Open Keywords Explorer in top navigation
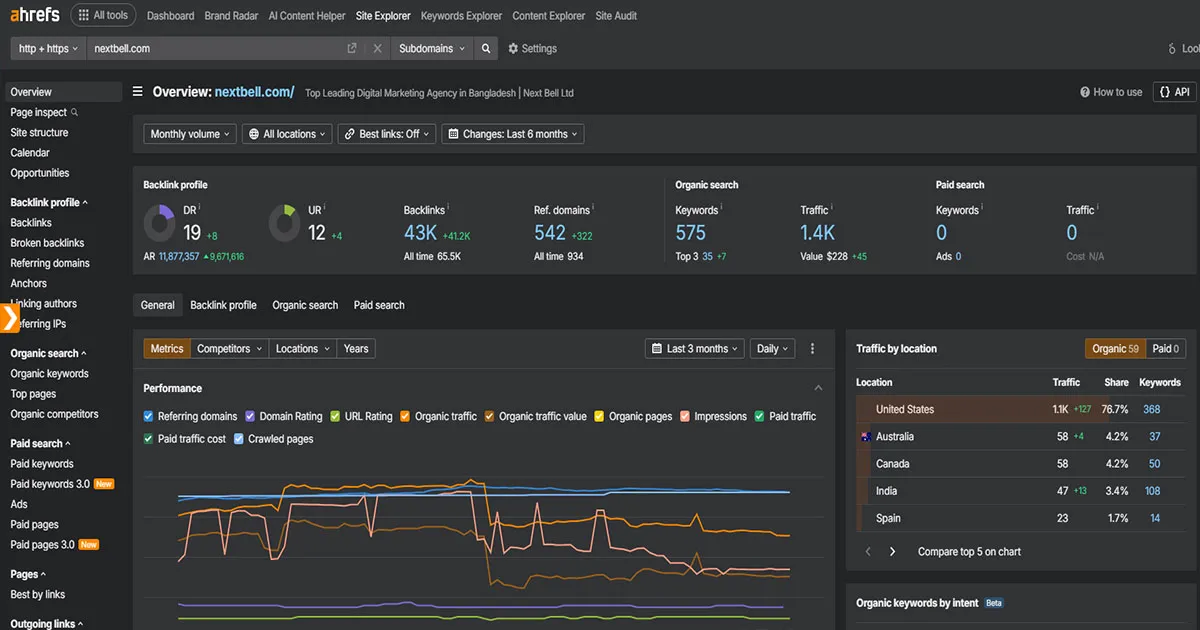1200x630 pixels. pos(462,16)
